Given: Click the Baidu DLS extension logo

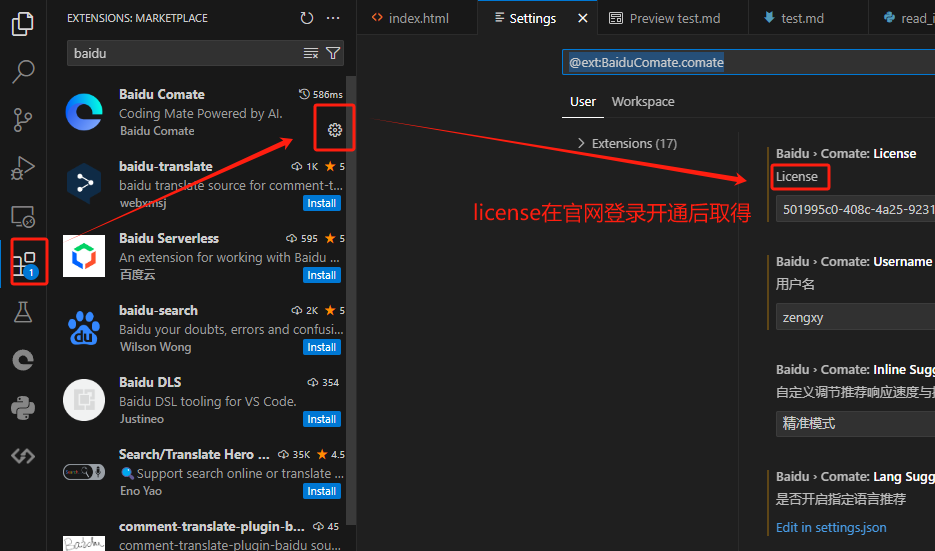Looking at the screenshot, I should pos(84,400).
